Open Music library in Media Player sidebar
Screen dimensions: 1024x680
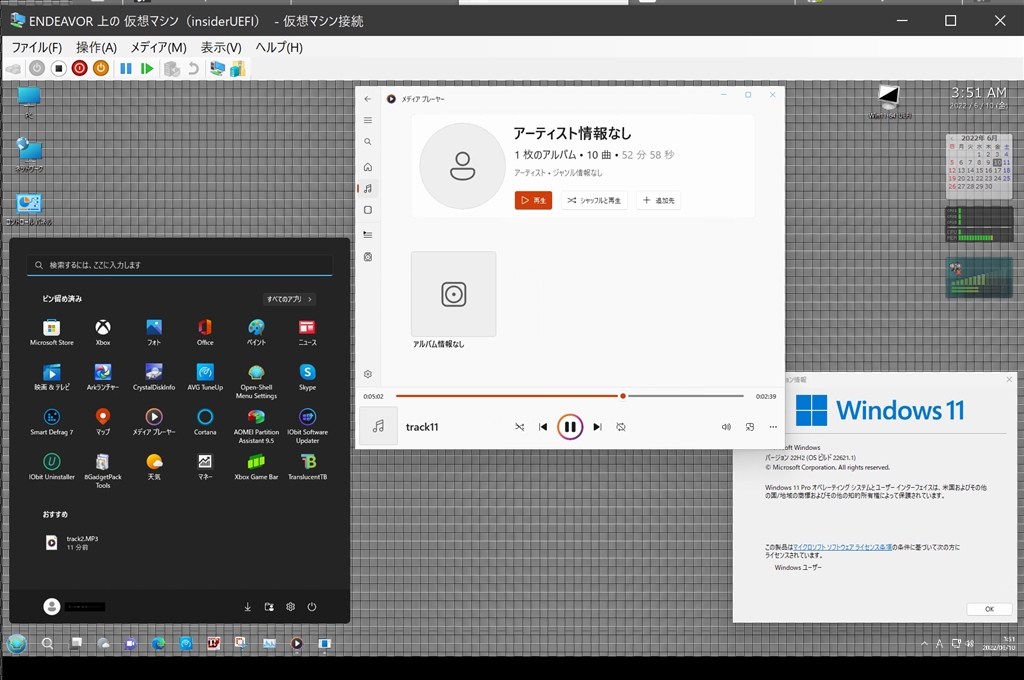click(x=368, y=188)
